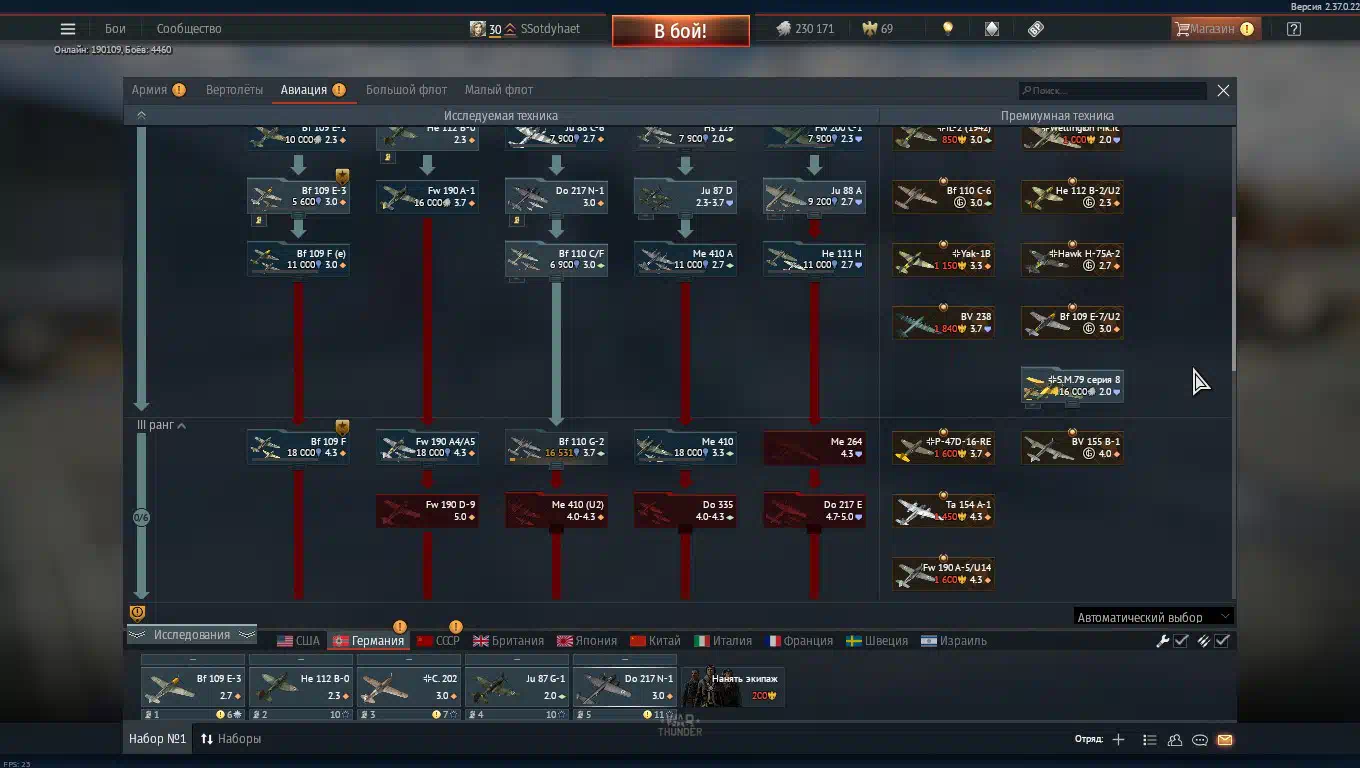Open help via the question mark icon

[1294, 29]
